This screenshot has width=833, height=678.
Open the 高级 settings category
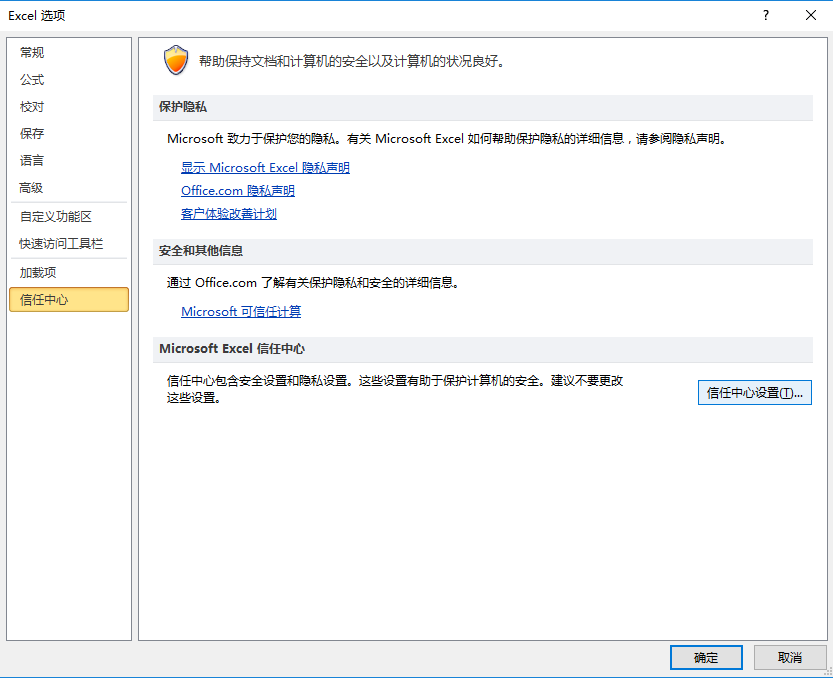click(33, 188)
